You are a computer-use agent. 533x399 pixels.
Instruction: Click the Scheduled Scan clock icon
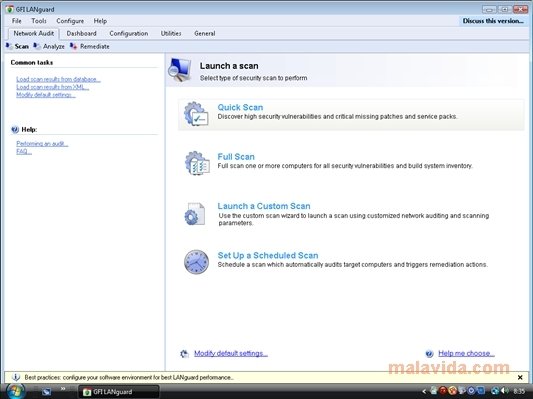point(196,262)
